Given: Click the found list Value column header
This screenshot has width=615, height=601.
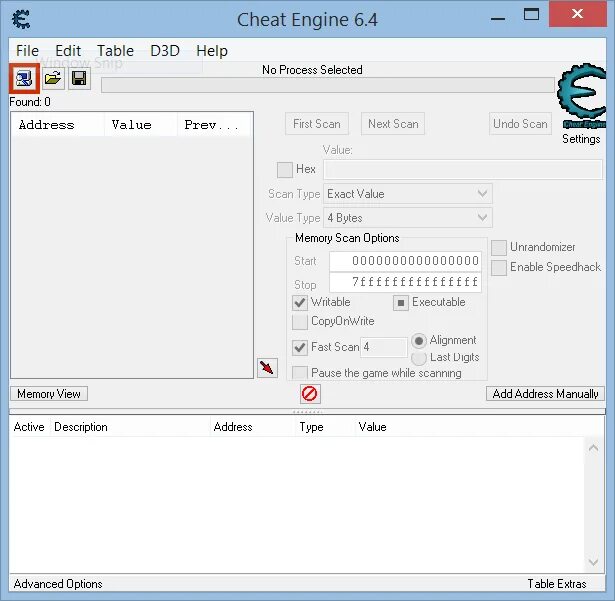Looking at the screenshot, I should (x=141, y=125).
